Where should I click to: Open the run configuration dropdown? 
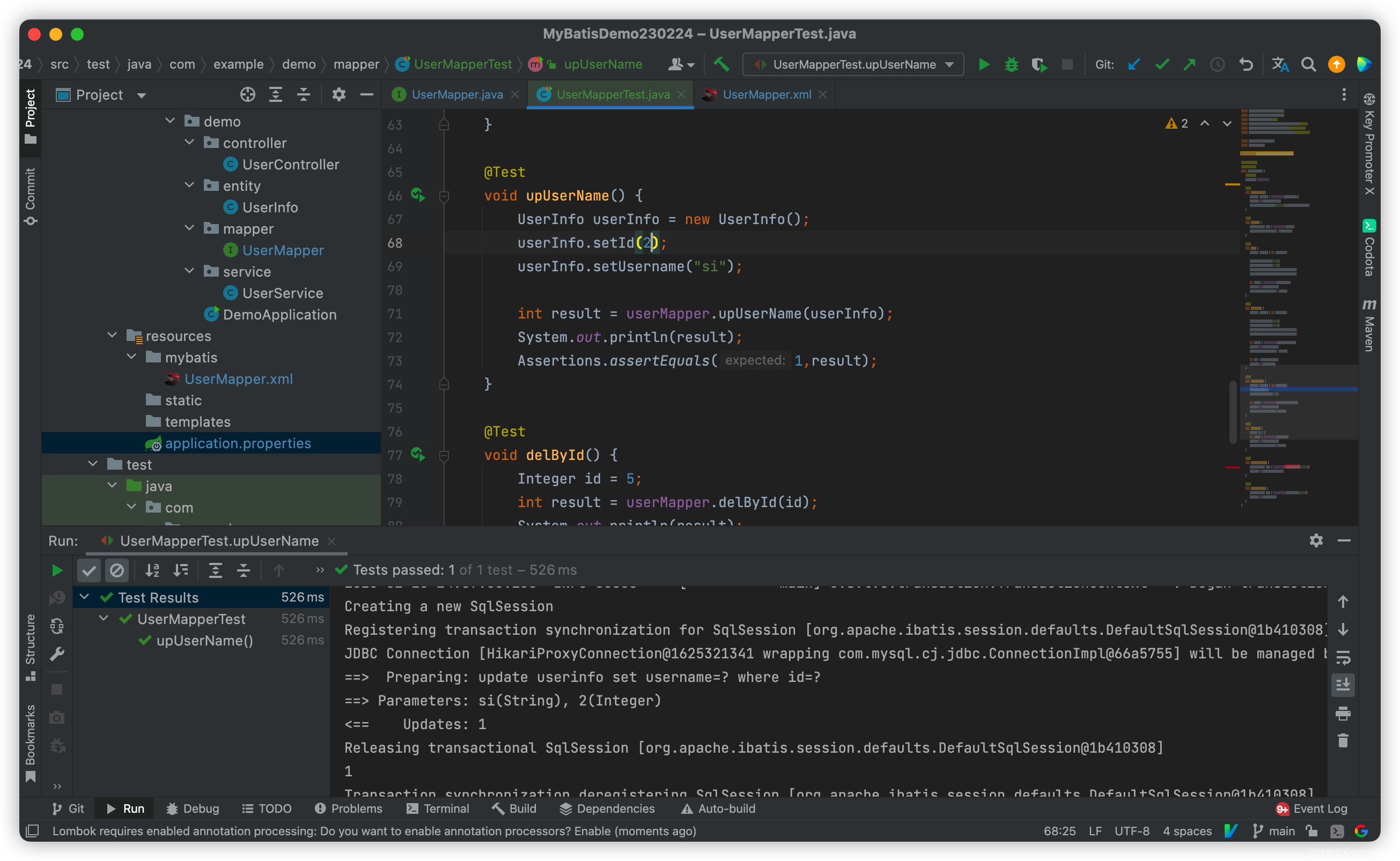(853, 64)
